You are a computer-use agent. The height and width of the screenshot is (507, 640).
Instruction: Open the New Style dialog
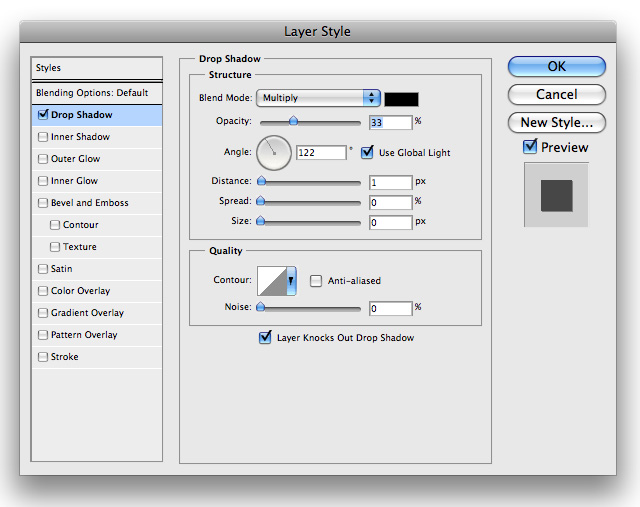point(556,122)
